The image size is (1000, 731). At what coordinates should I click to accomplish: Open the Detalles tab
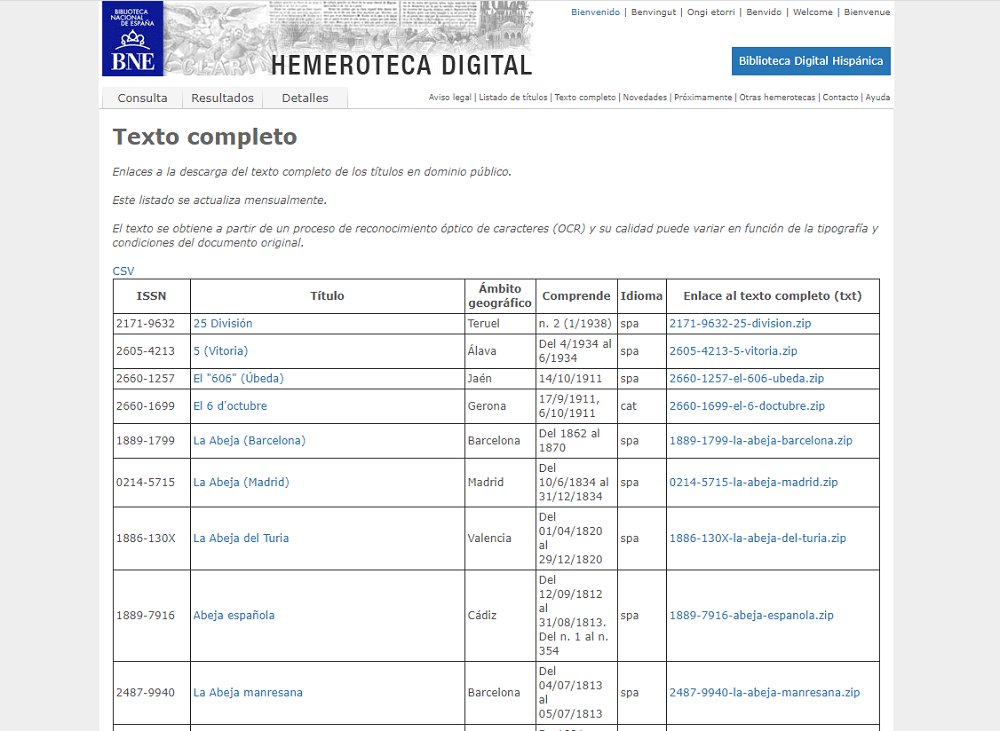click(305, 98)
